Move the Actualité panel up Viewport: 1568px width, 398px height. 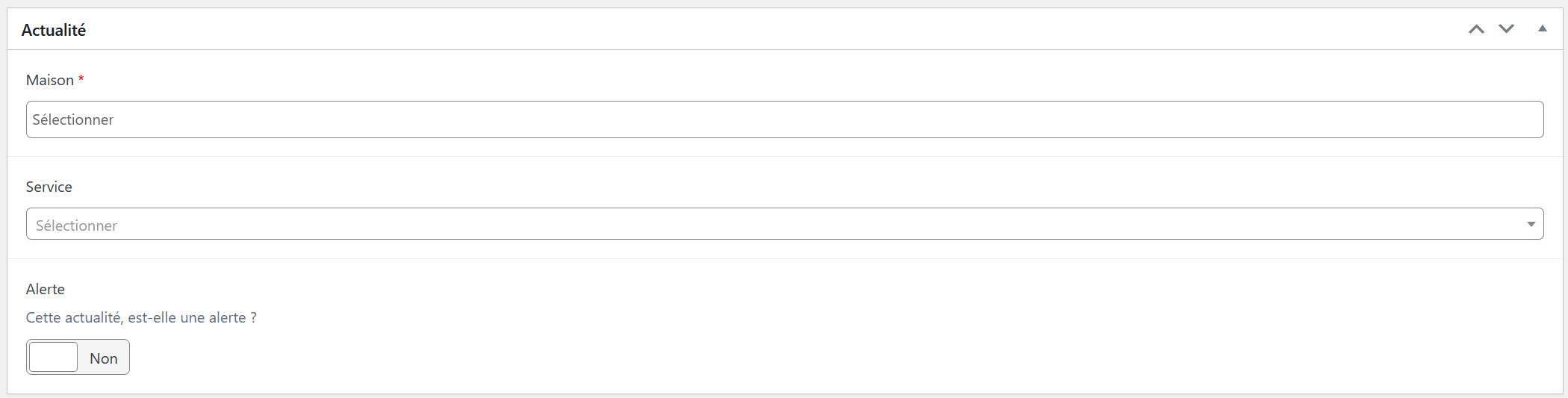coord(1476,29)
